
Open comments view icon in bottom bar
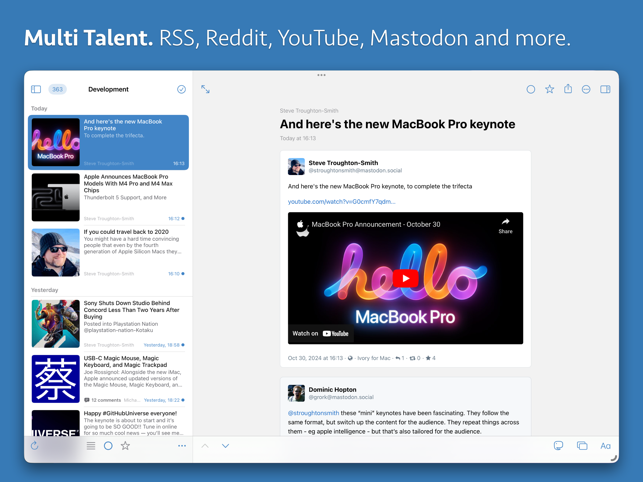coord(559,445)
